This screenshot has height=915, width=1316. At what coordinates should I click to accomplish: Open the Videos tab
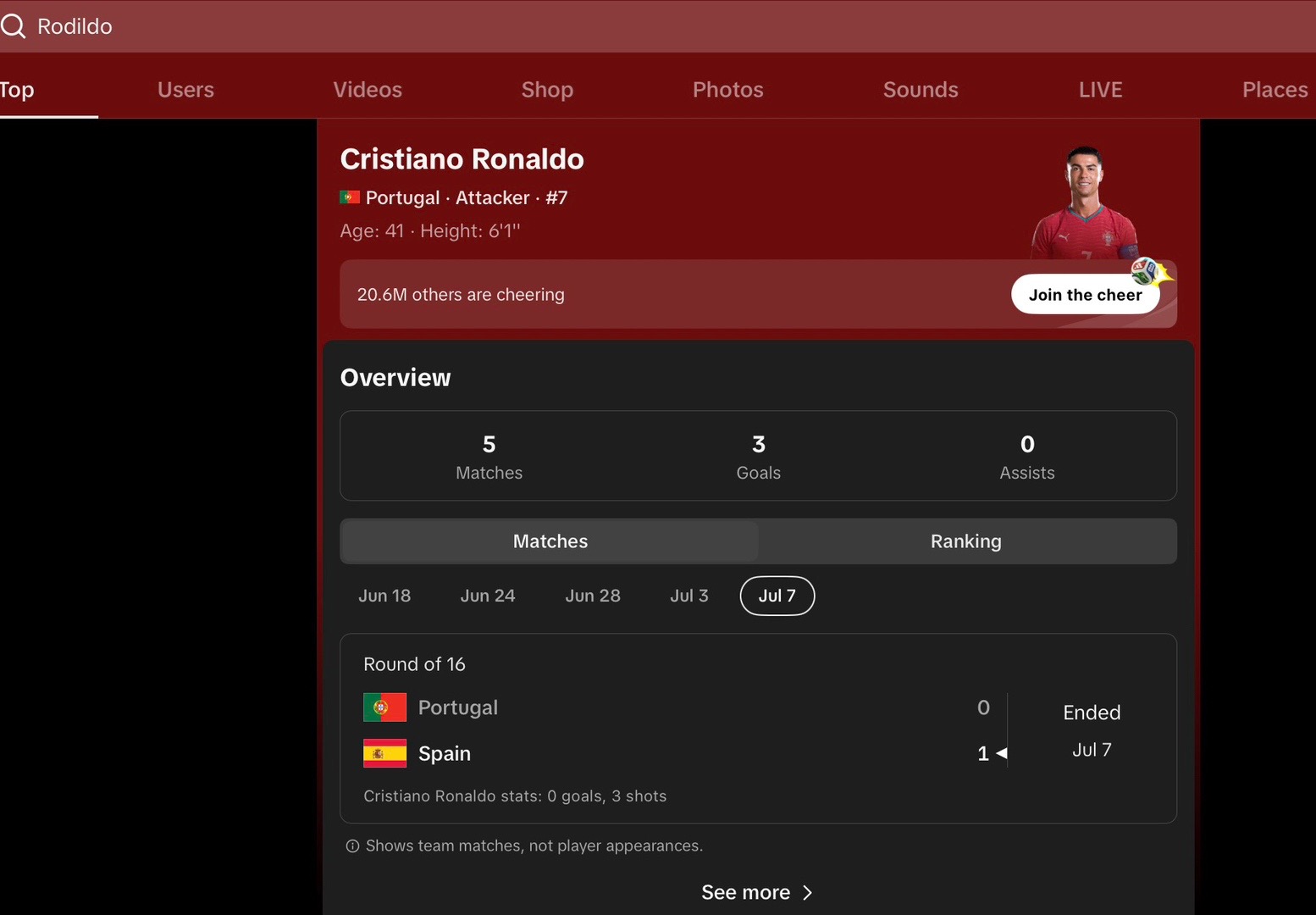point(368,90)
